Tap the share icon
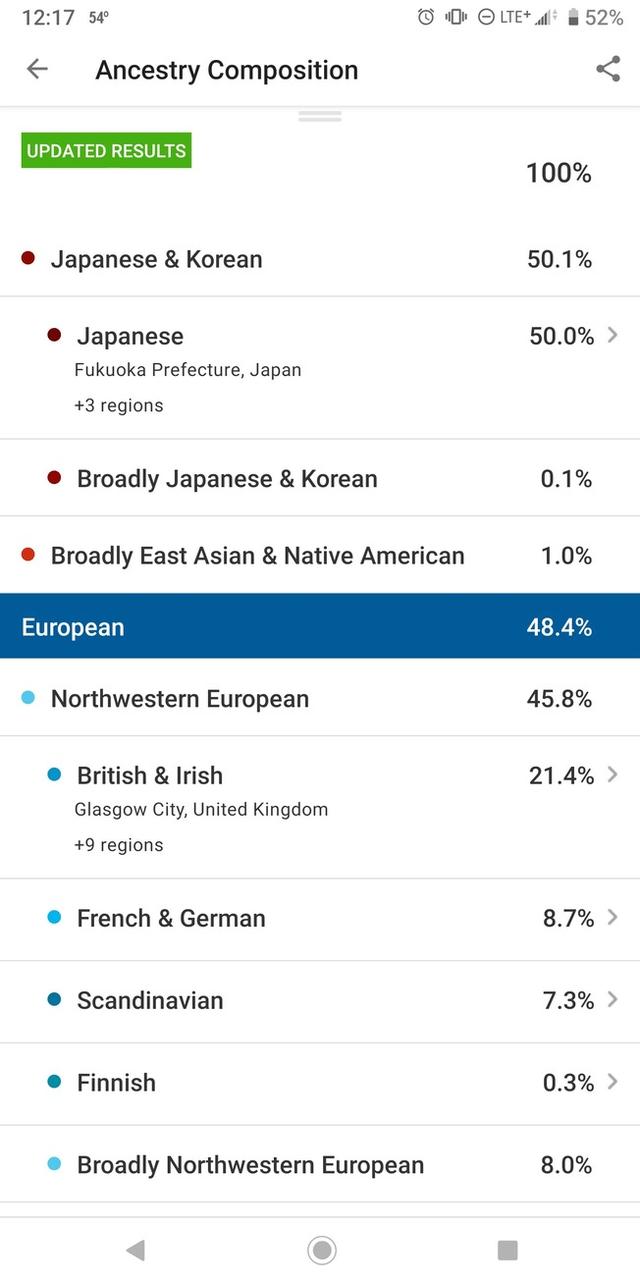 tap(608, 69)
